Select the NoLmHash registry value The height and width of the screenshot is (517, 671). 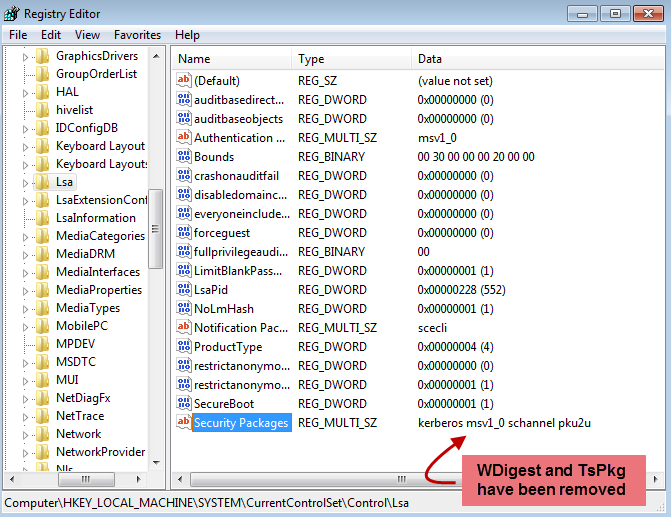point(224,309)
